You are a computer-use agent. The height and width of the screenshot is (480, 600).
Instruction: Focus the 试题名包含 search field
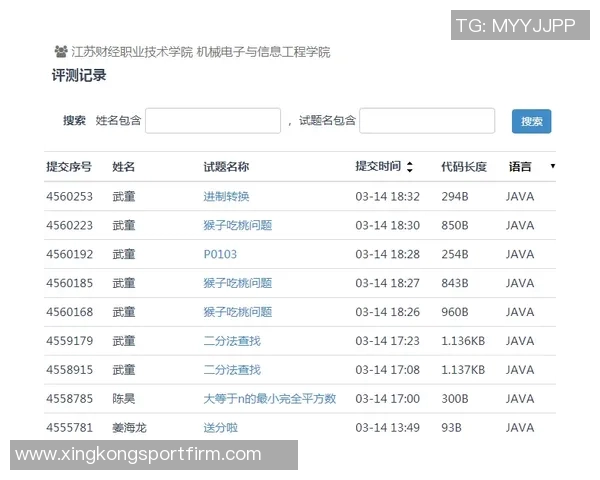coord(427,121)
